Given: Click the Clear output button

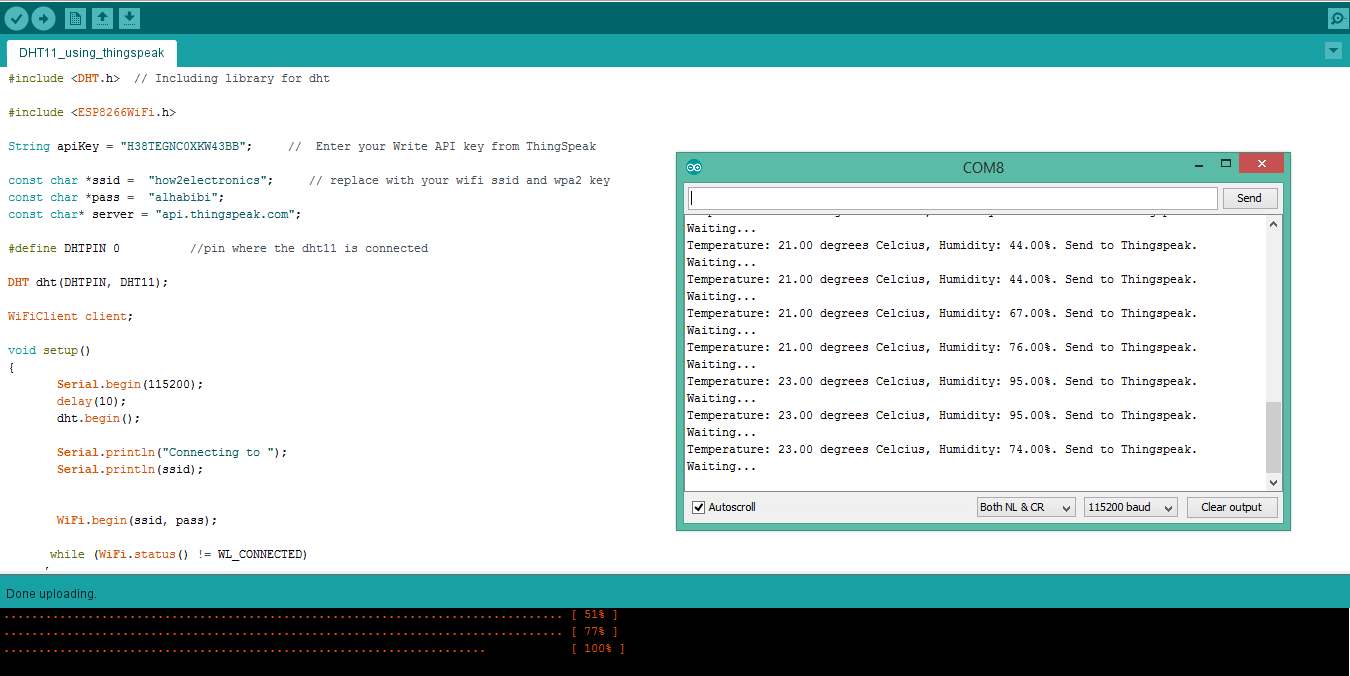Looking at the screenshot, I should [1232, 507].
